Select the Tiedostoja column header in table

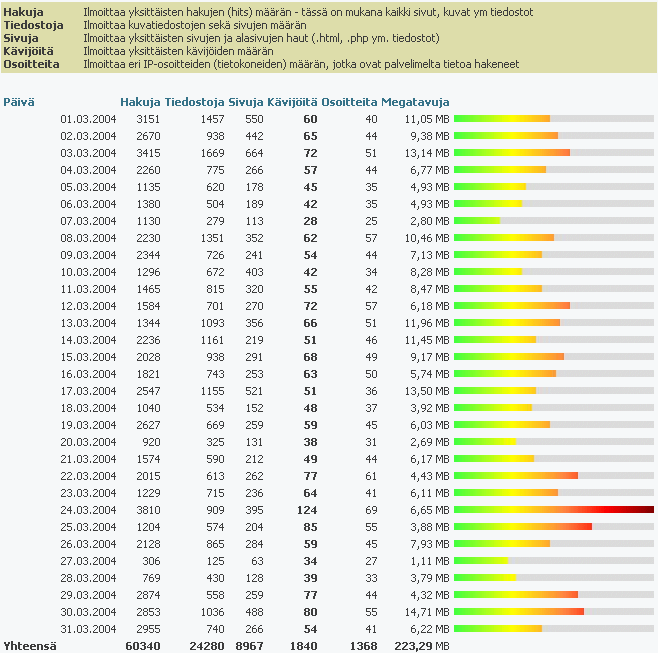click(x=194, y=102)
